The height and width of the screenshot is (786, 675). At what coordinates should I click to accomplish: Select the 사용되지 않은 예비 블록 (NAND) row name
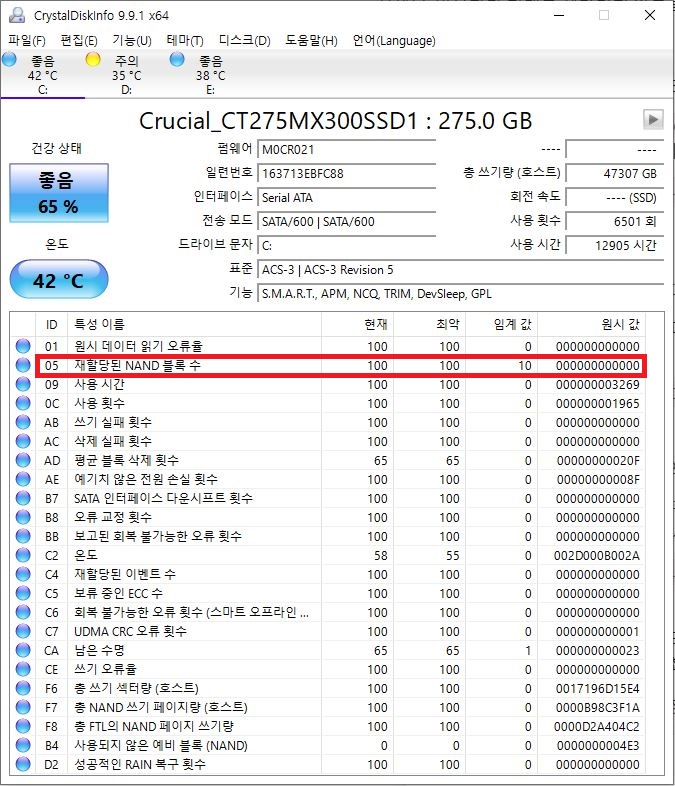coord(161,745)
